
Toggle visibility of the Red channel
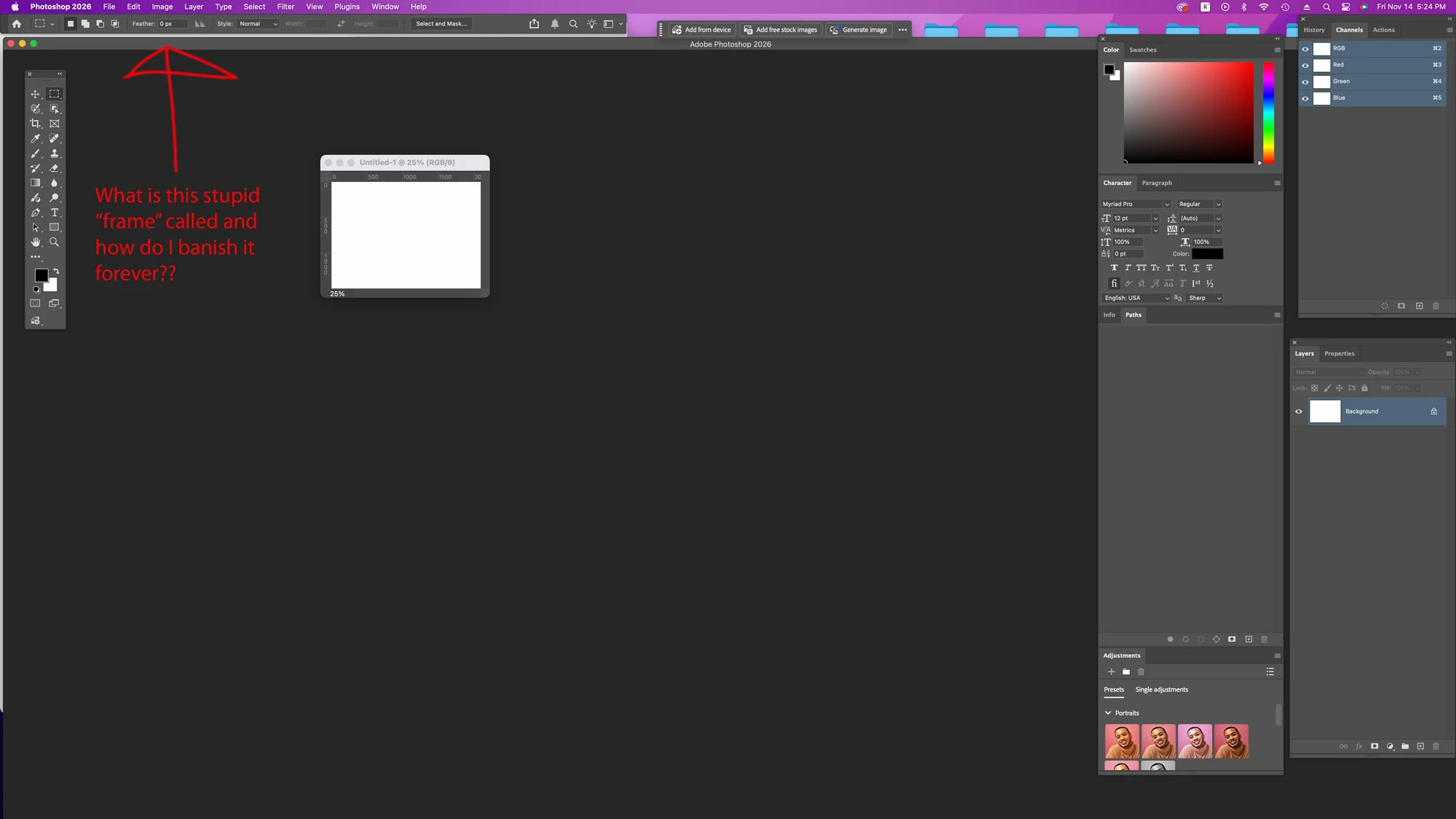(1305, 65)
